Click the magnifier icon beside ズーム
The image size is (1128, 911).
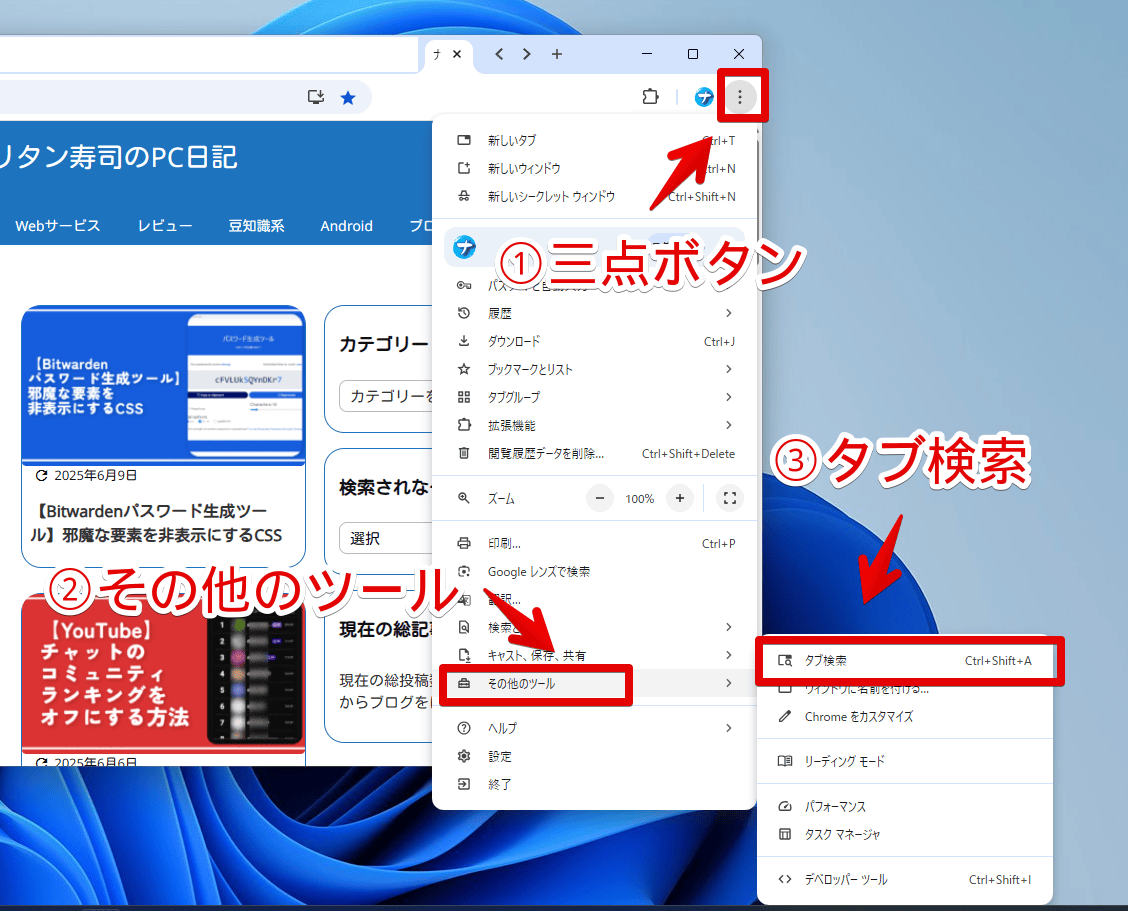coord(464,498)
